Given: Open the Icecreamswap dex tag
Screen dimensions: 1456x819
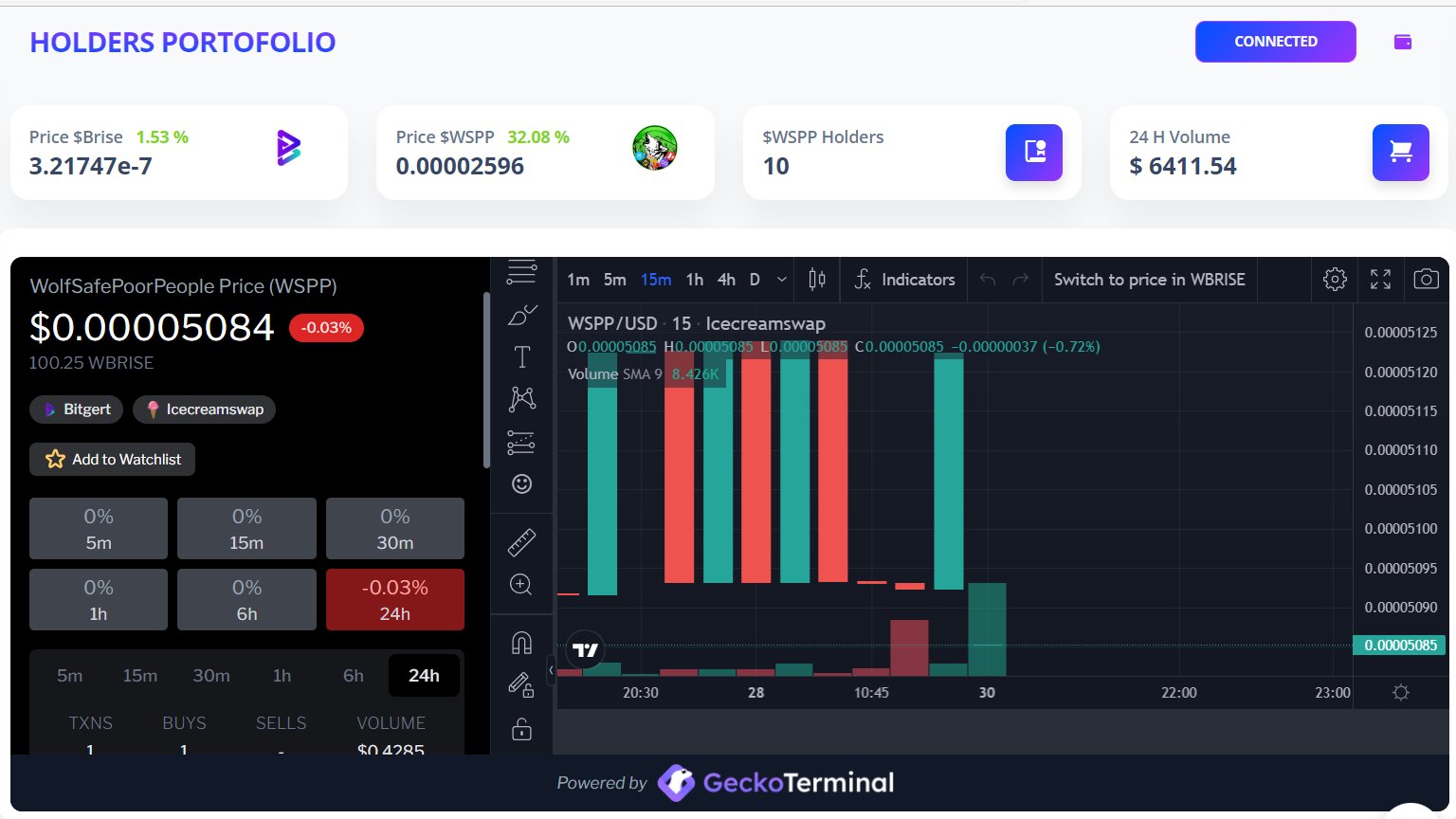Looking at the screenshot, I should click(205, 409).
